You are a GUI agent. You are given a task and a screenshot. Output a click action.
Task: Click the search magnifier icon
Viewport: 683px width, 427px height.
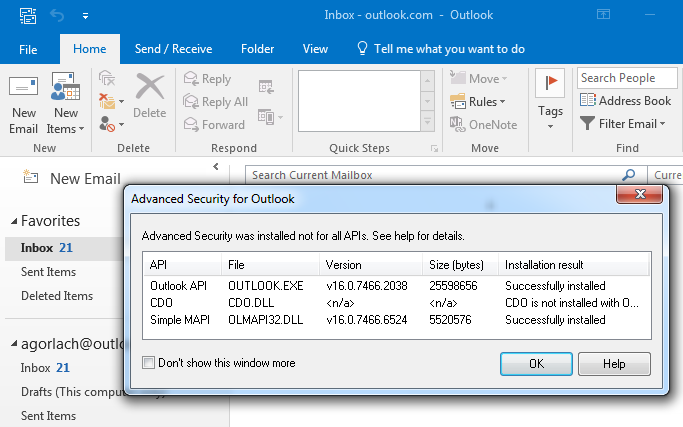628,175
